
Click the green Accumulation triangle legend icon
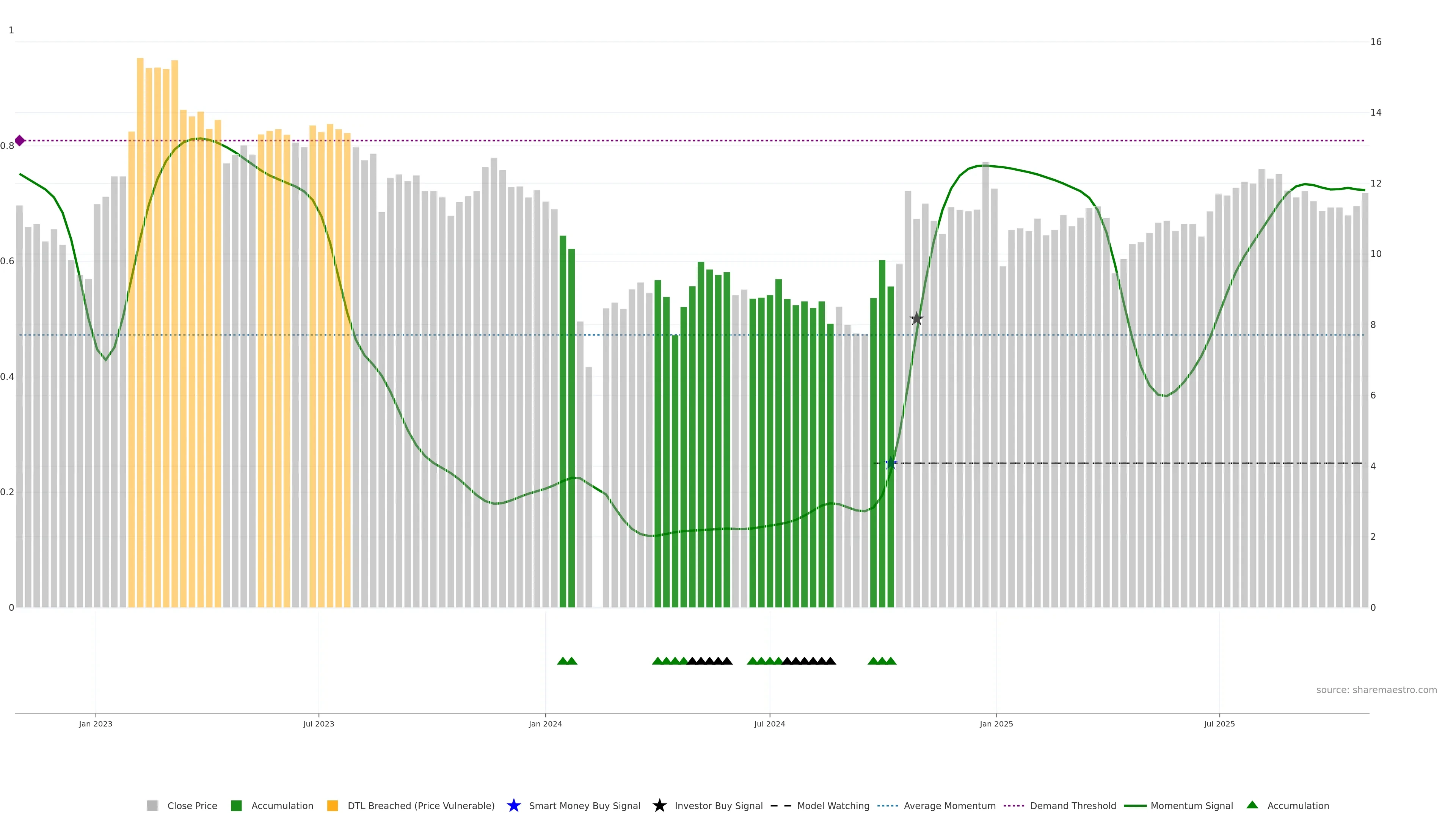(x=1252, y=805)
